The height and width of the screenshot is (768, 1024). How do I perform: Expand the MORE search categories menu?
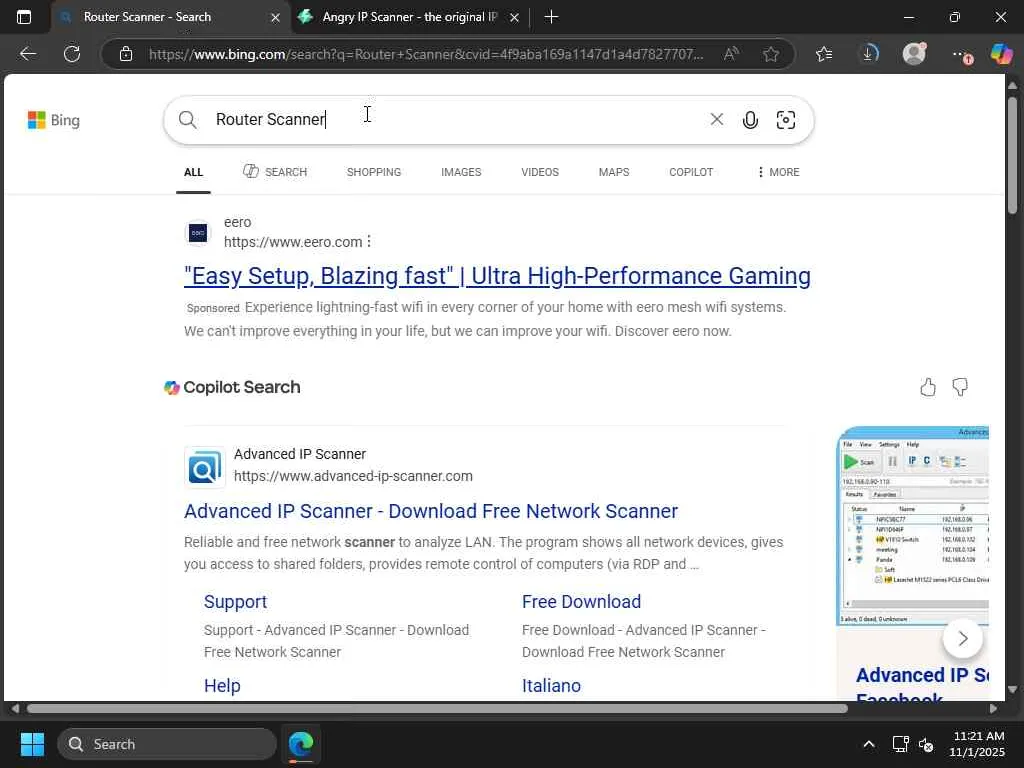coord(778,172)
